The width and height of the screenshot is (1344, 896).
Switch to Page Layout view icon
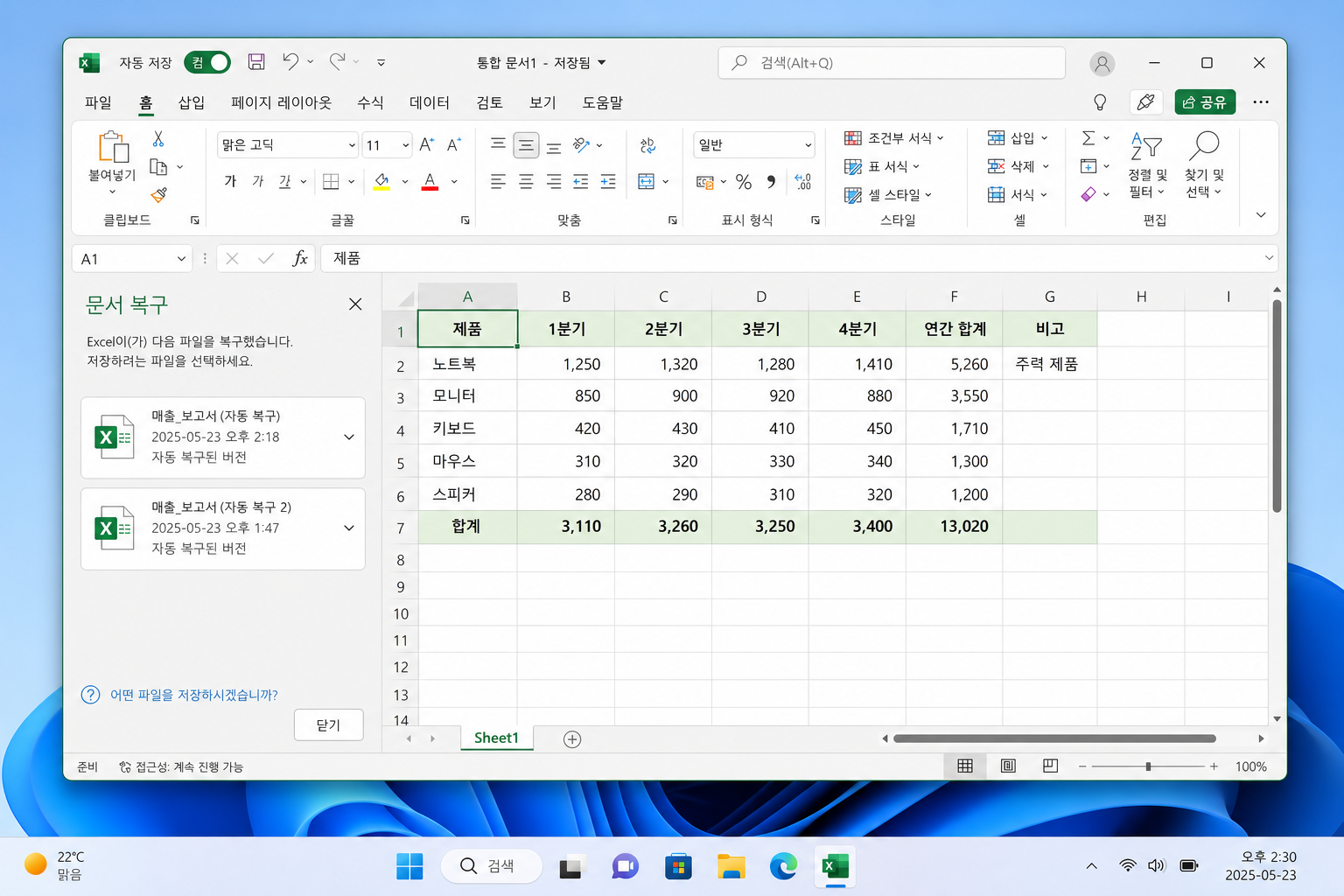point(1008,766)
